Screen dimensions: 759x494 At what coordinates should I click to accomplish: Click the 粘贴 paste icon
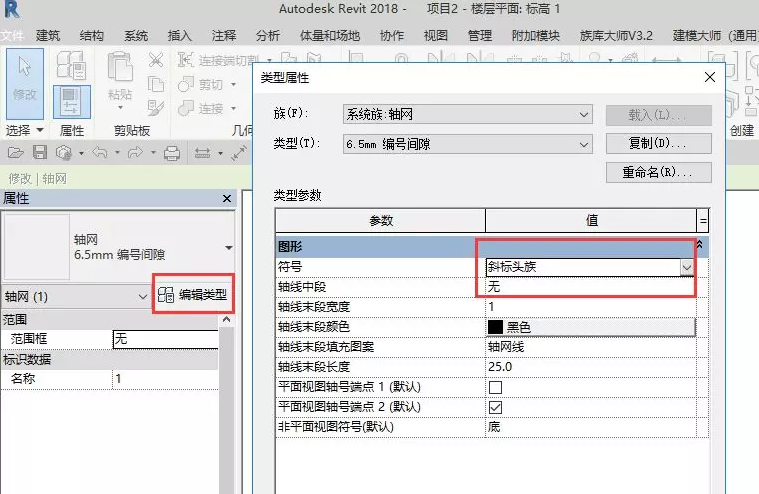(x=120, y=75)
